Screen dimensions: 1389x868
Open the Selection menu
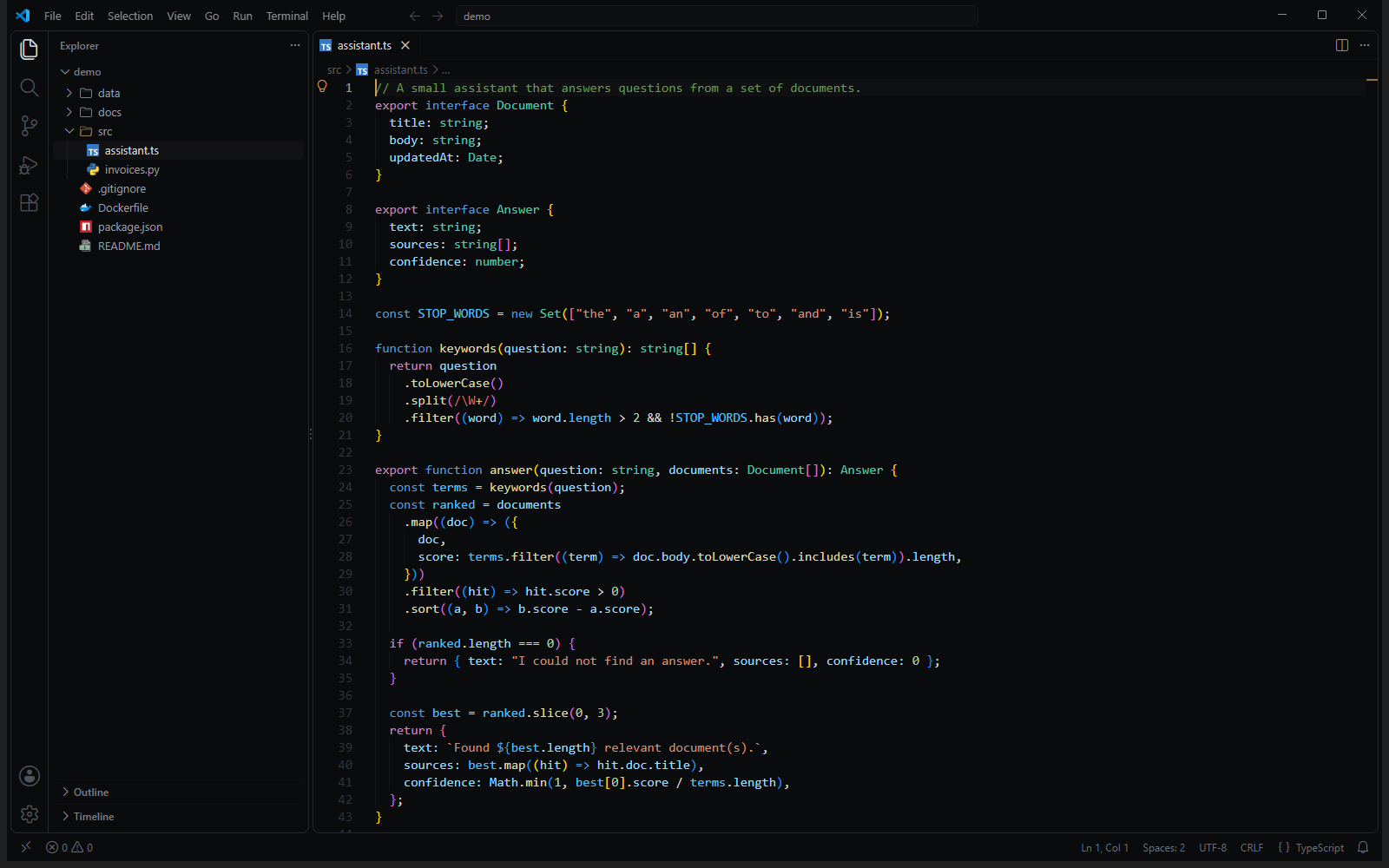[x=130, y=16]
